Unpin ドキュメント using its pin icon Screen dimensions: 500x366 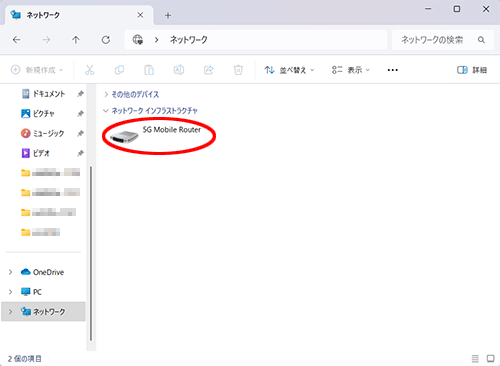point(80,94)
